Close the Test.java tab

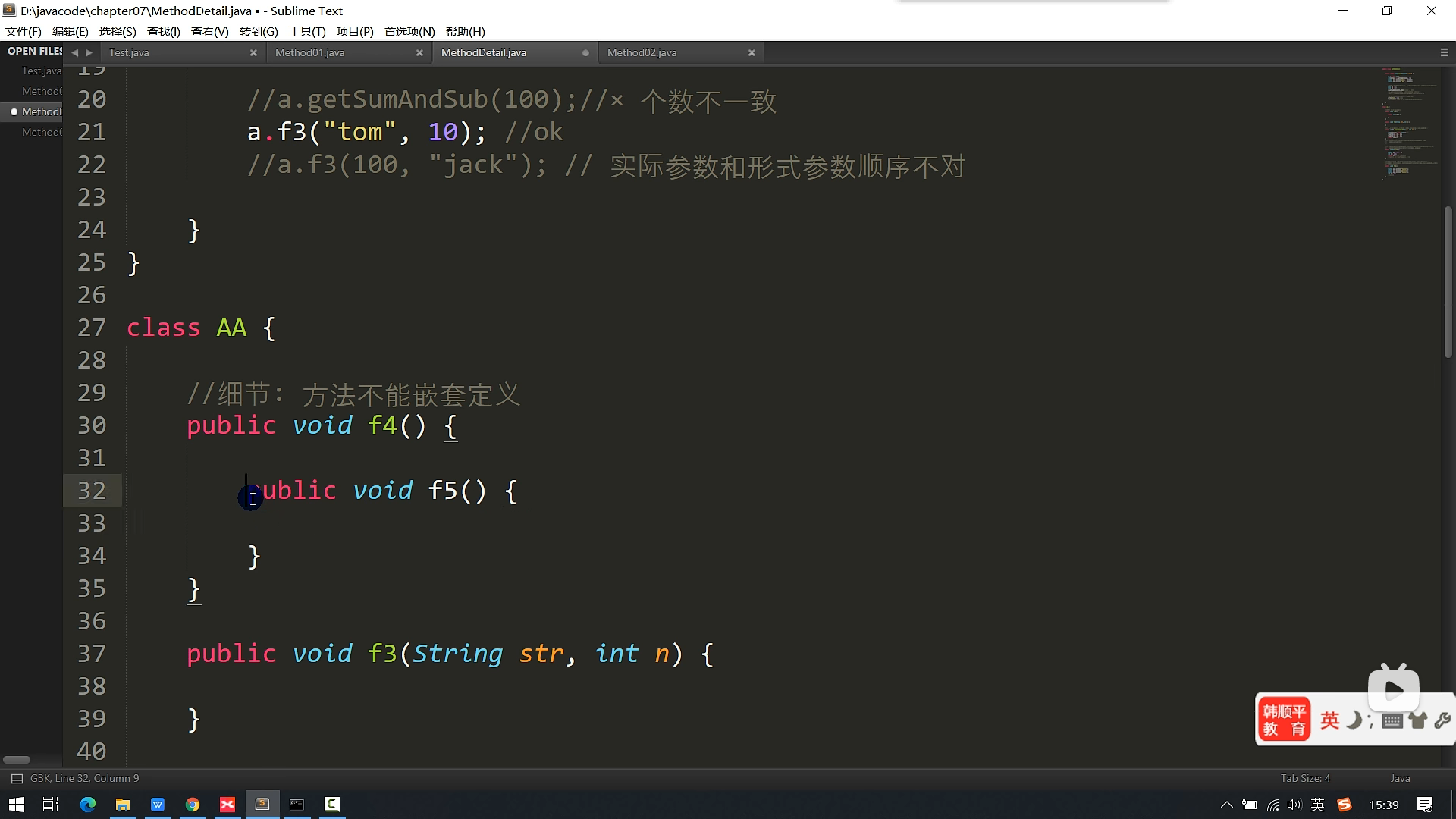click(253, 52)
